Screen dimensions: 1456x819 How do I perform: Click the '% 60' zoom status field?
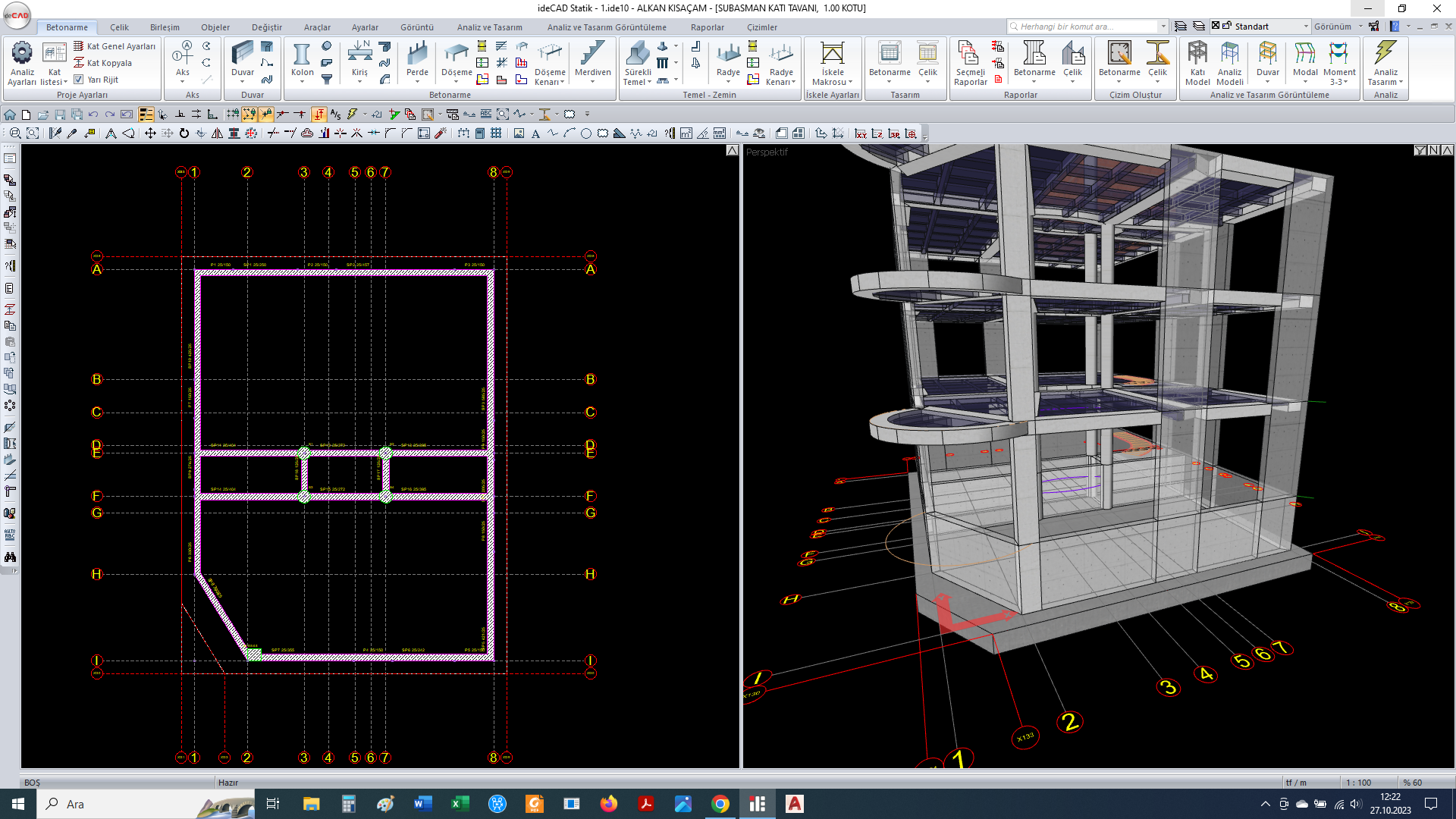[1413, 783]
